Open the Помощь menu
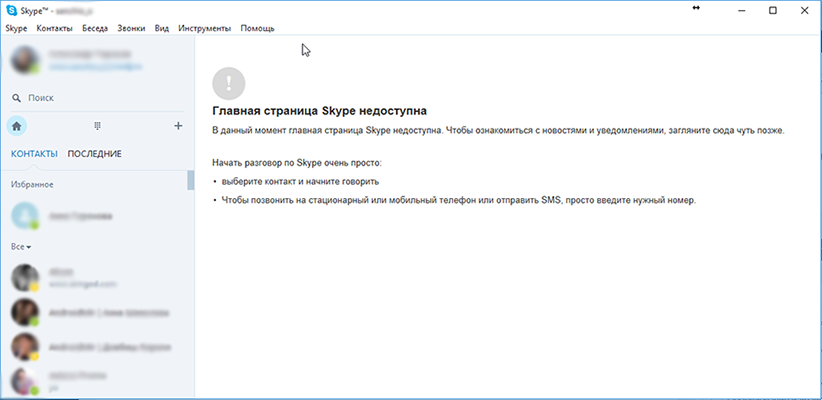This screenshot has width=822, height=400. 257,28
